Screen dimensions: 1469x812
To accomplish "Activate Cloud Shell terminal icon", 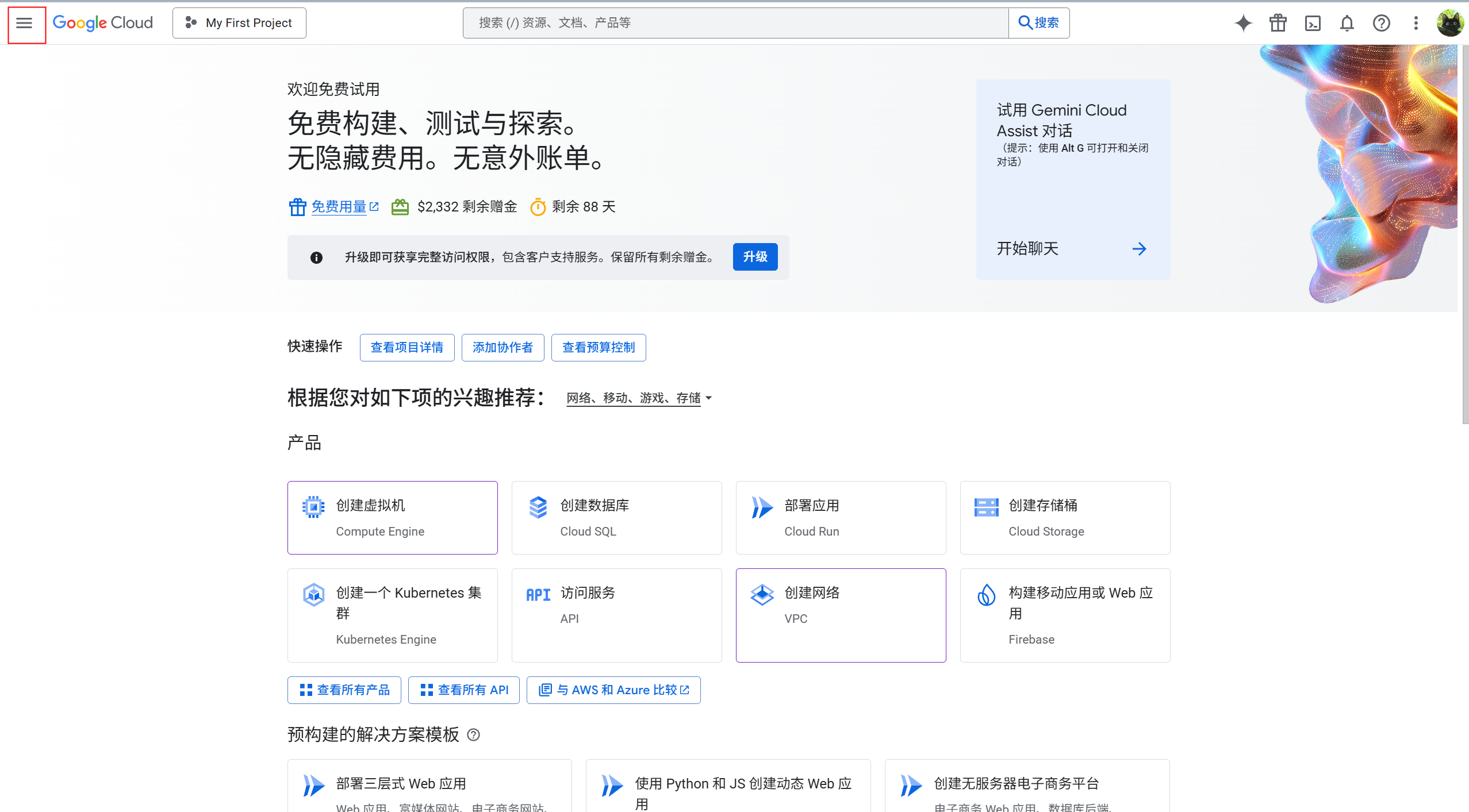I will click(x=1313, y=23).
